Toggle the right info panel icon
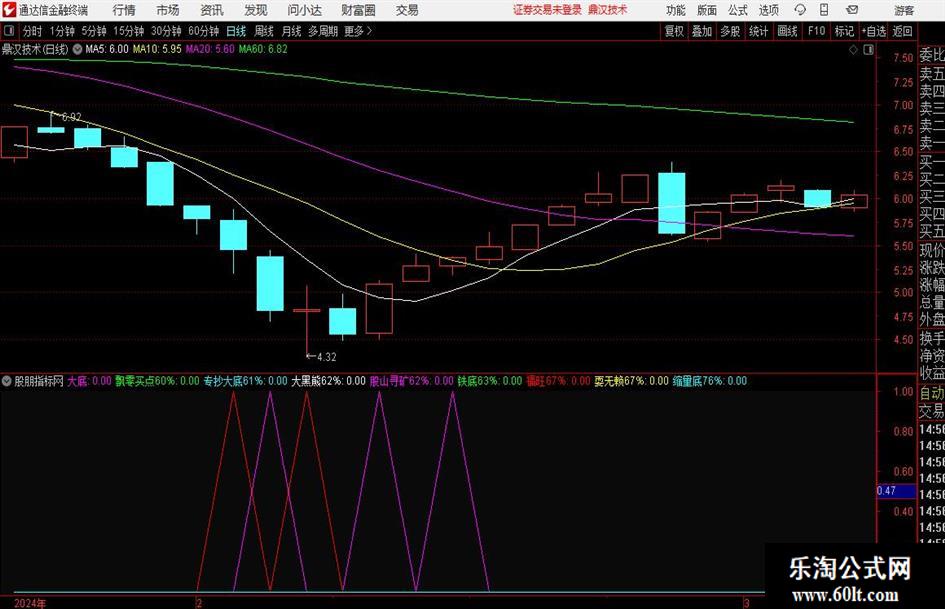945x609 pixels. (868, 50)
